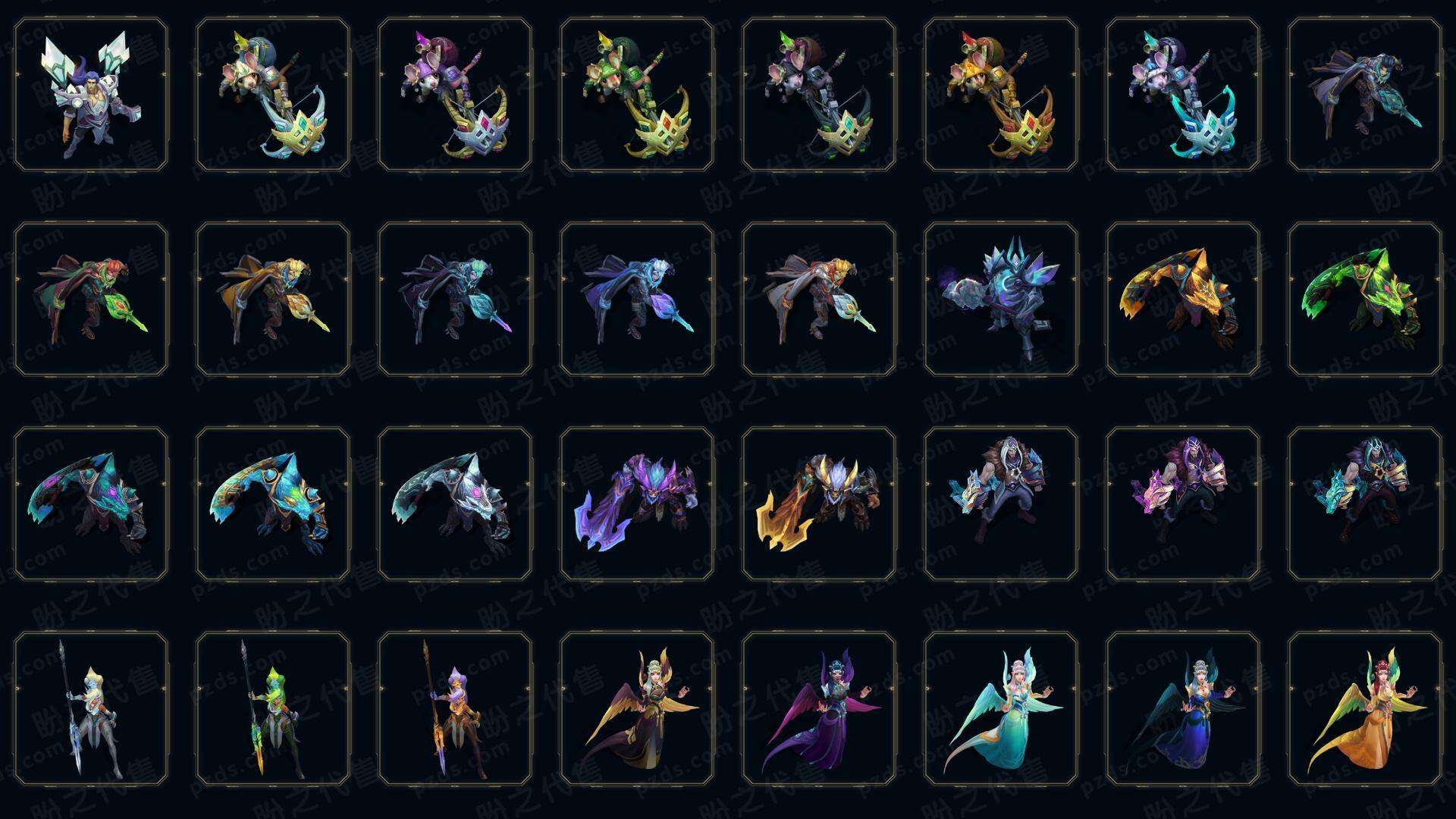This screenshot has height=819, width=1456.
Task: Select the neon green scythe beast chroma
Action: (1365, 299)
